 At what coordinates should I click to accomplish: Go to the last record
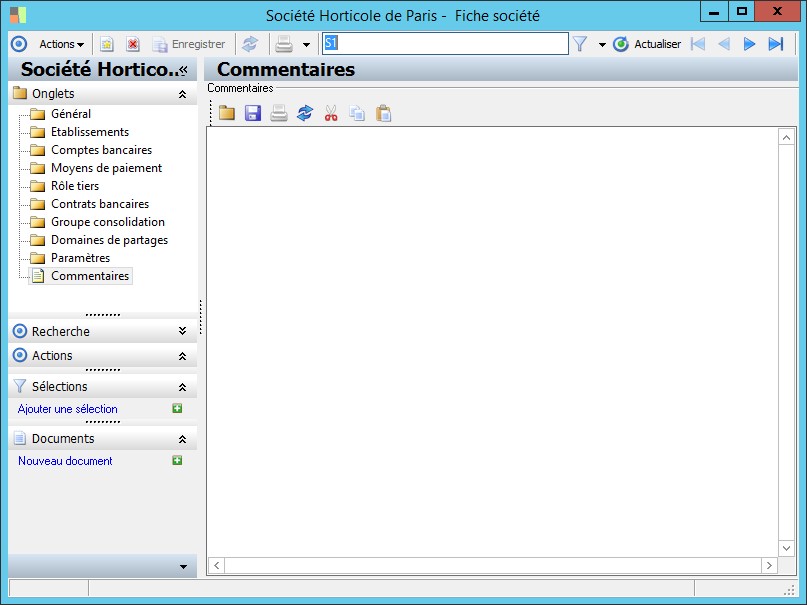click(x=776, y=44)
